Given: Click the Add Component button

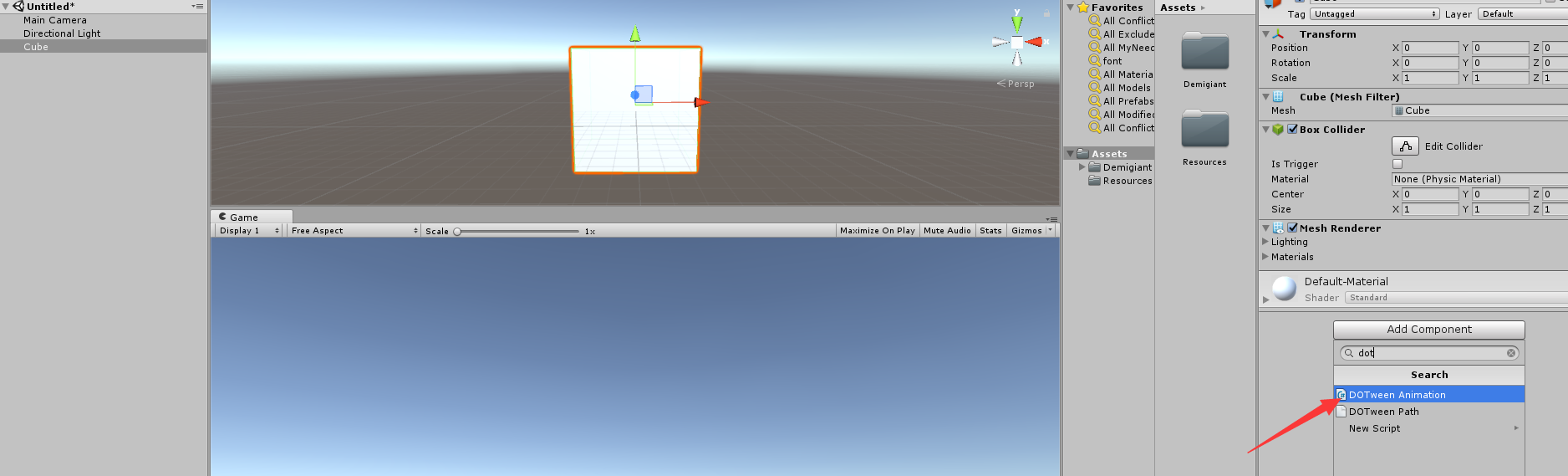Looking at the screenshot, I should (x=1429, y=330).
